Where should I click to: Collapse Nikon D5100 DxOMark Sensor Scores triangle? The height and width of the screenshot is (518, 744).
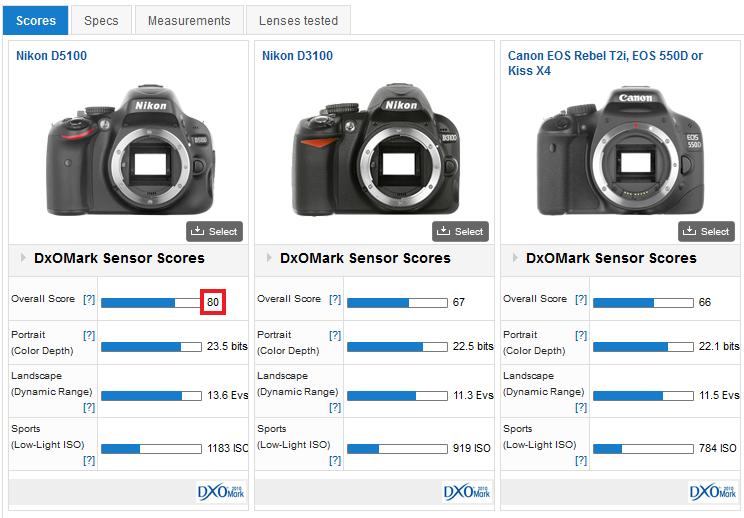(x=22, y=258)
